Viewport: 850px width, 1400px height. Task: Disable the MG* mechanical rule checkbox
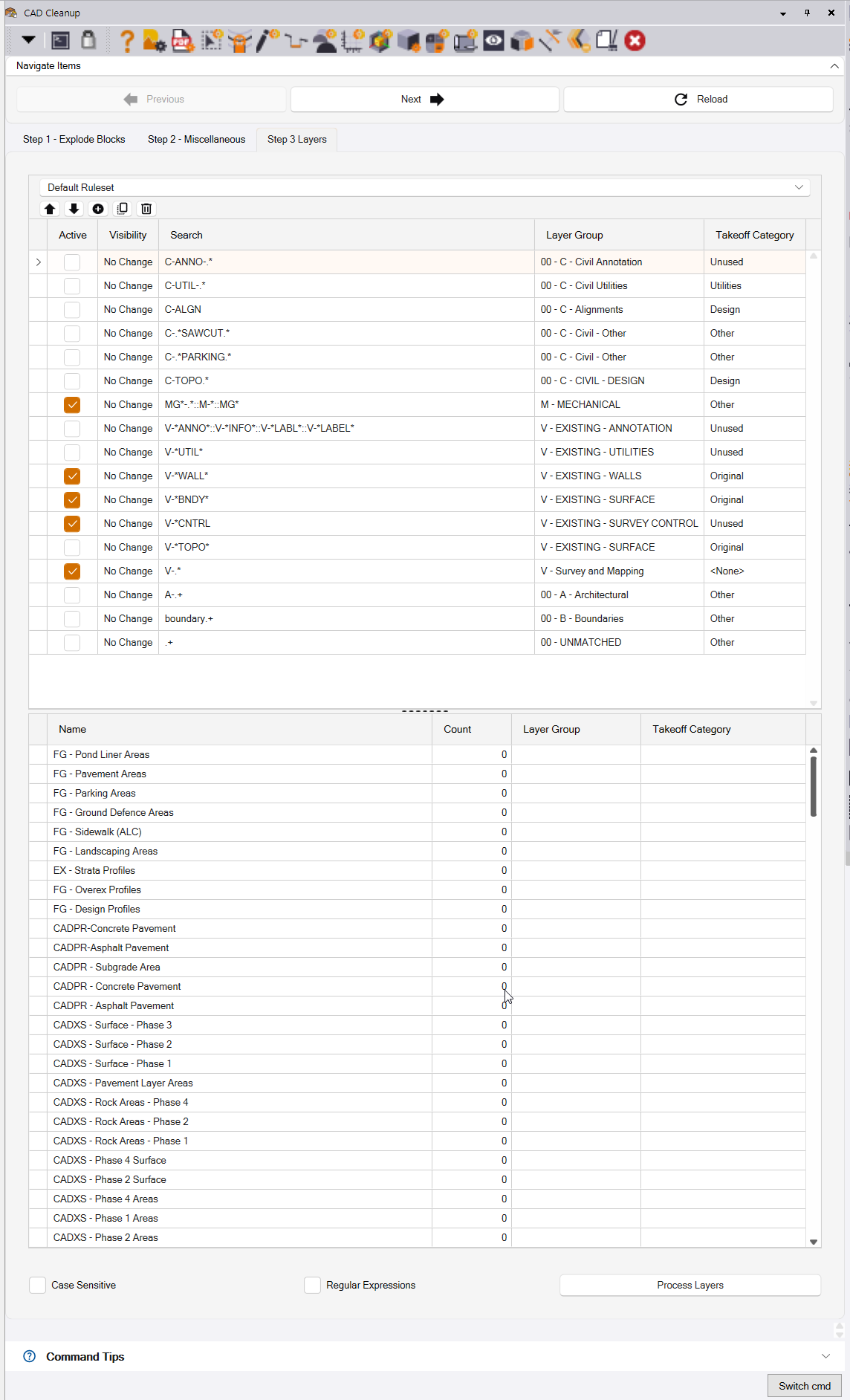(72, 405)
